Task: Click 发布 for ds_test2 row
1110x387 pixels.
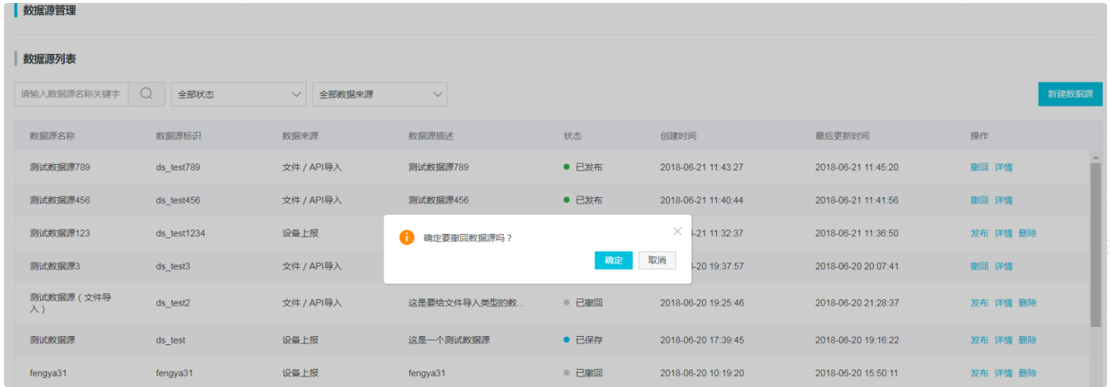Action: (979, 303)
